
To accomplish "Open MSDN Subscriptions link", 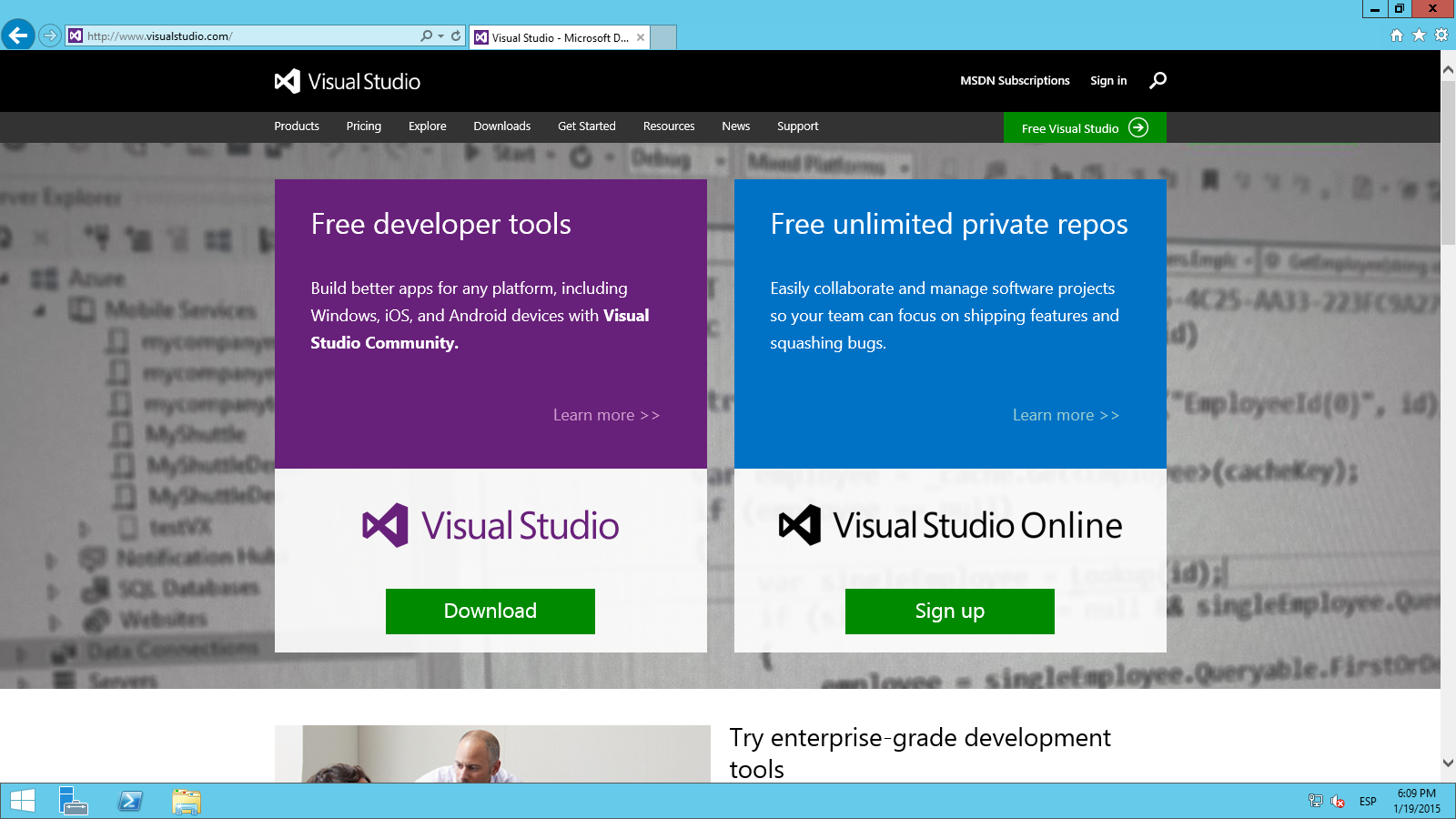I will 1015,81.
